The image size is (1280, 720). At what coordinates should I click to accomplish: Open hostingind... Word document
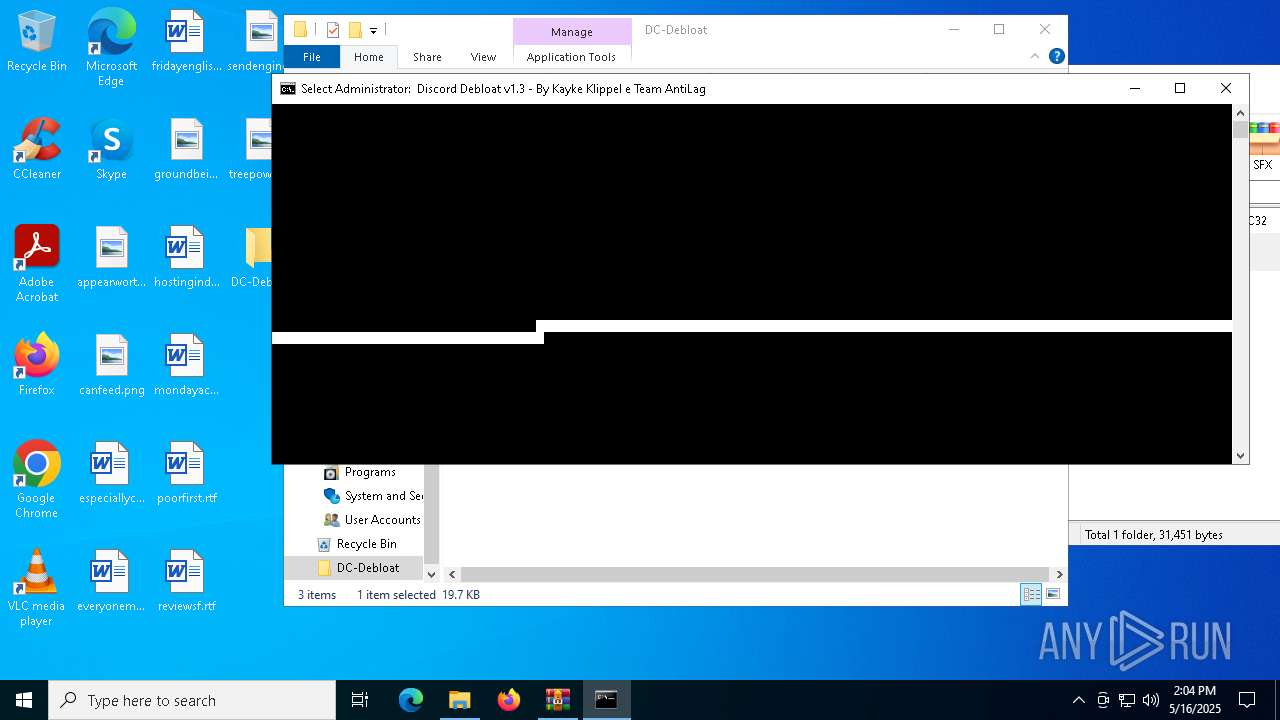[186, 257]
